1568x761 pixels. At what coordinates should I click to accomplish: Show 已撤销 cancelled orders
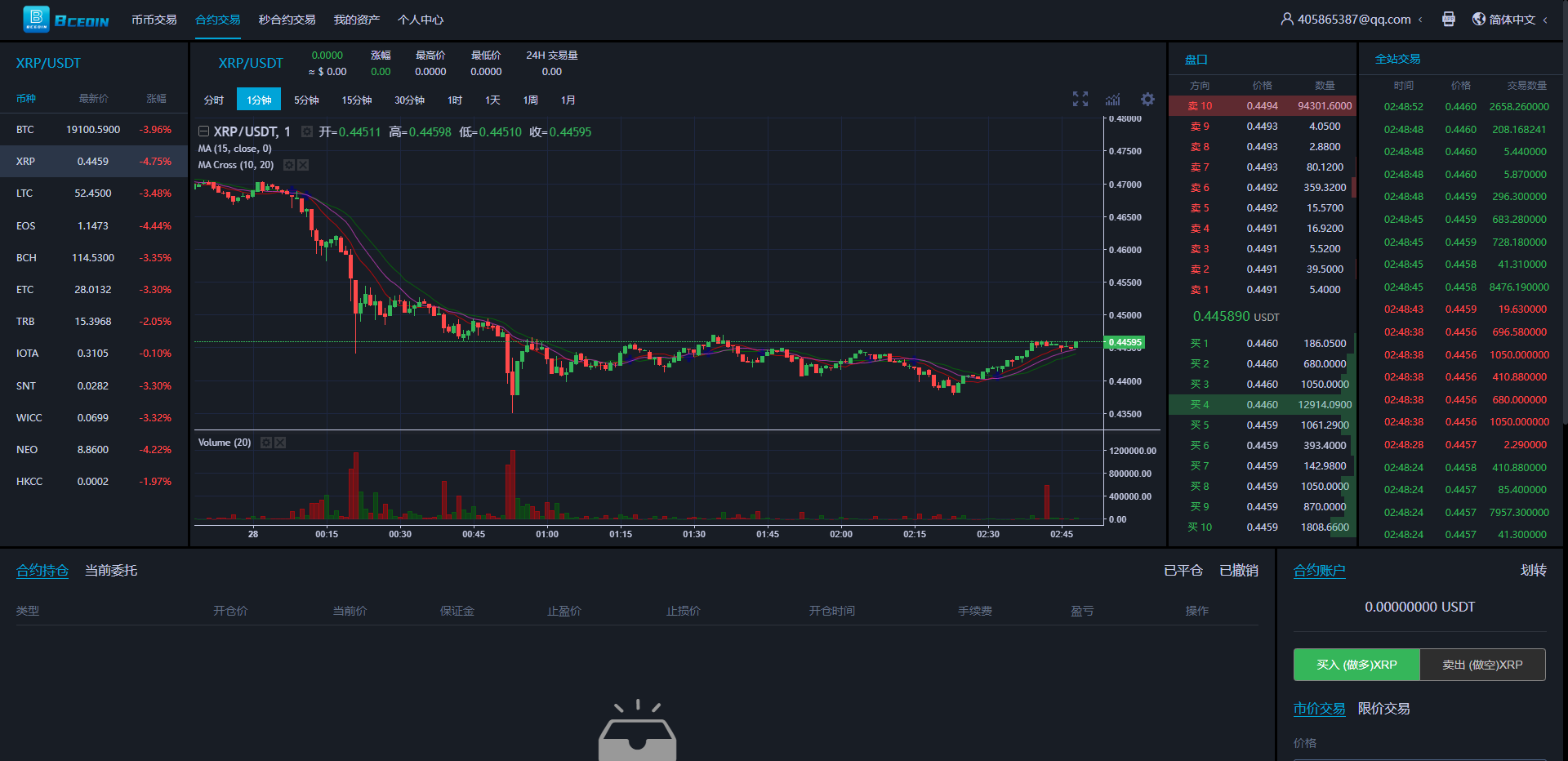pyautogui.click(x=1239, y=571)
